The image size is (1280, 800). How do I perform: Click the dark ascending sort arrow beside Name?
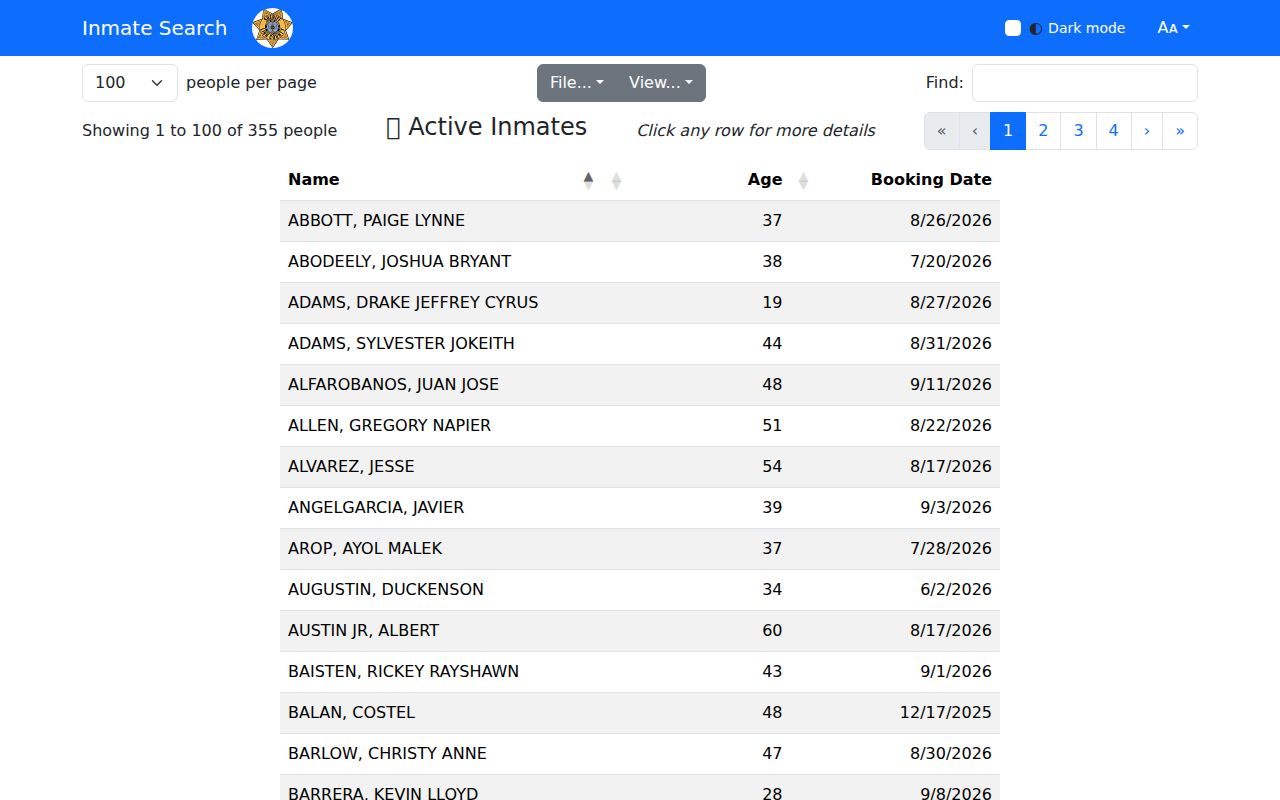pyautogui.click(x=588, y=179)
